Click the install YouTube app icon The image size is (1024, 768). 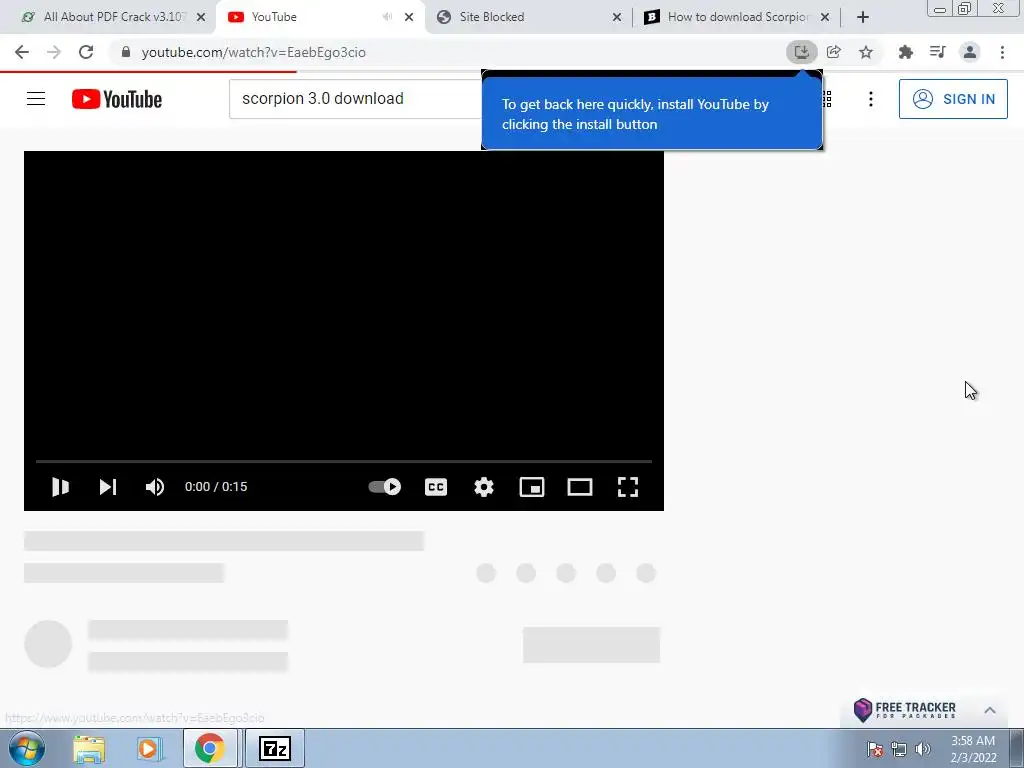(801, 52)
